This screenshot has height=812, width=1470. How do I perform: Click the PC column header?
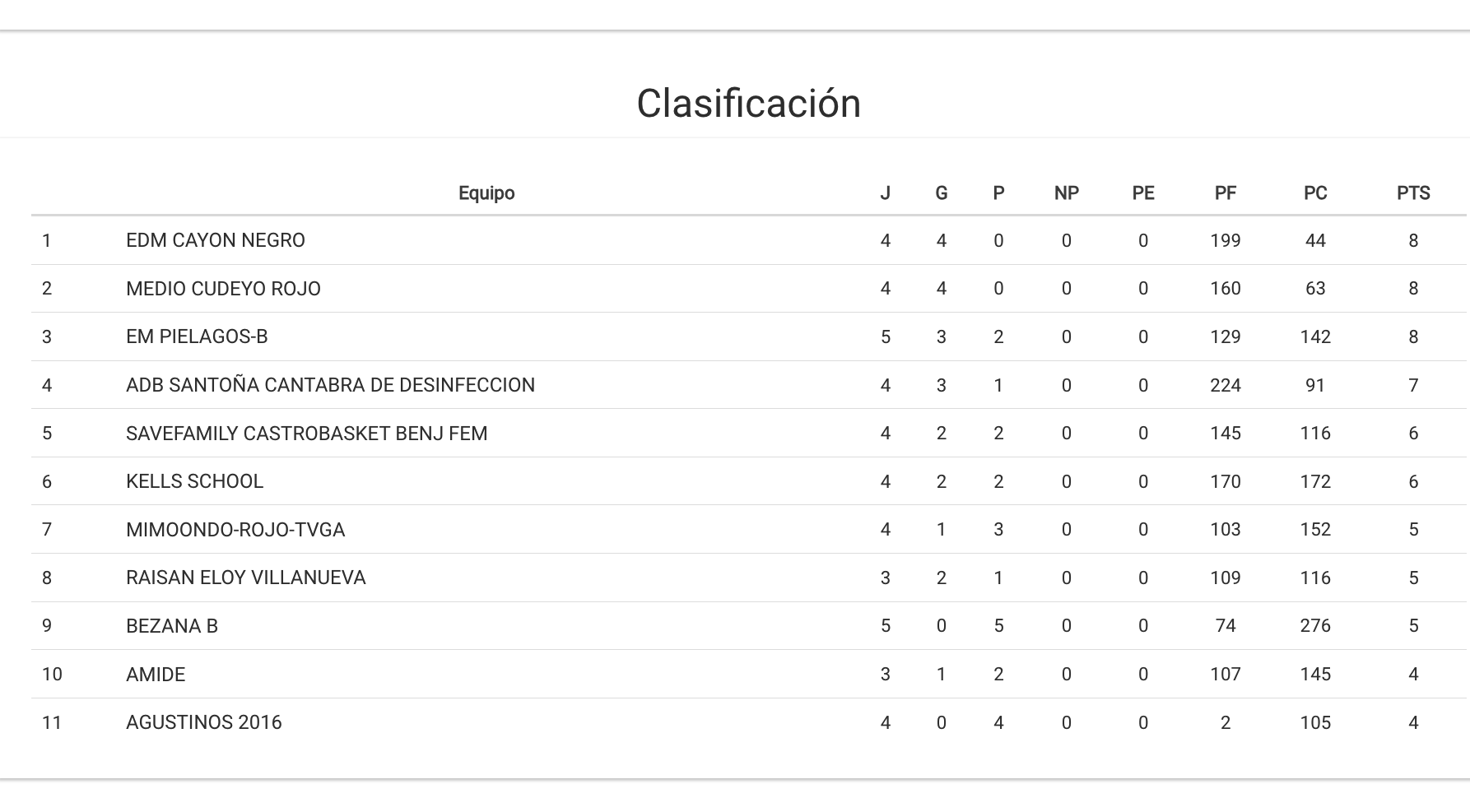(1315, 193)
